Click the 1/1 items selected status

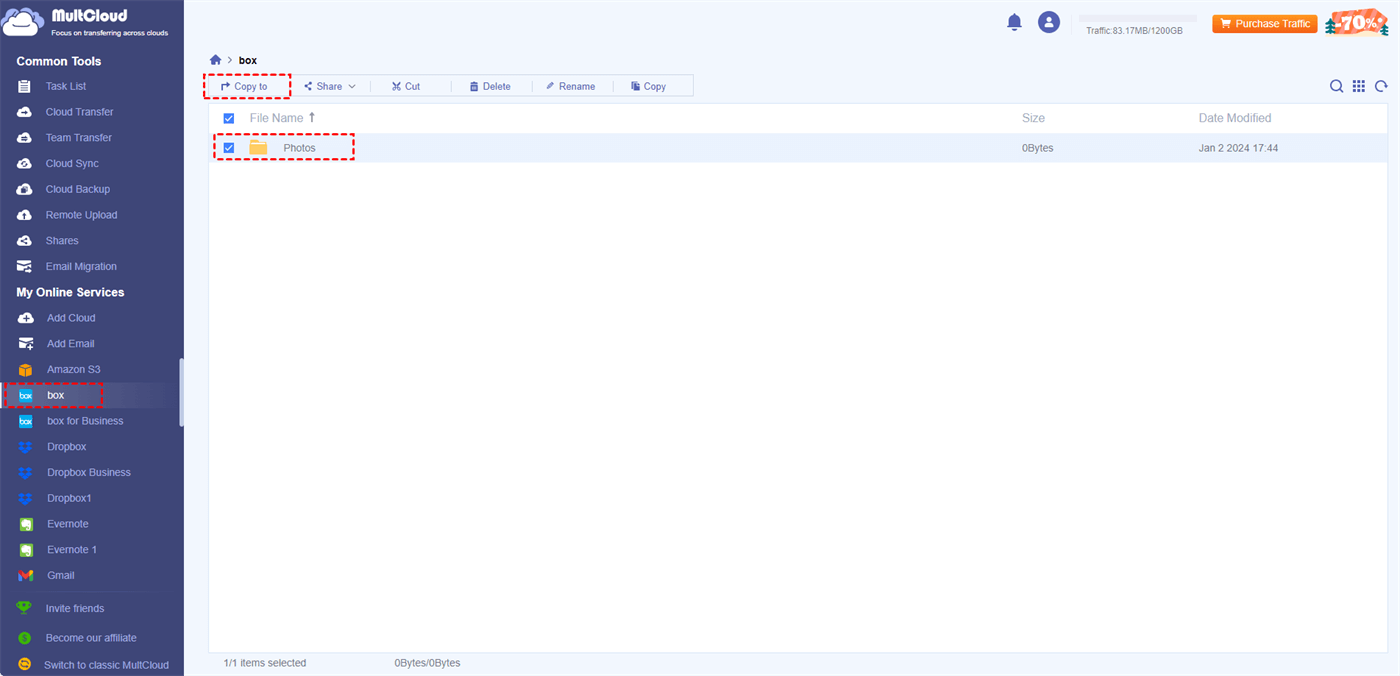(265, 663)
